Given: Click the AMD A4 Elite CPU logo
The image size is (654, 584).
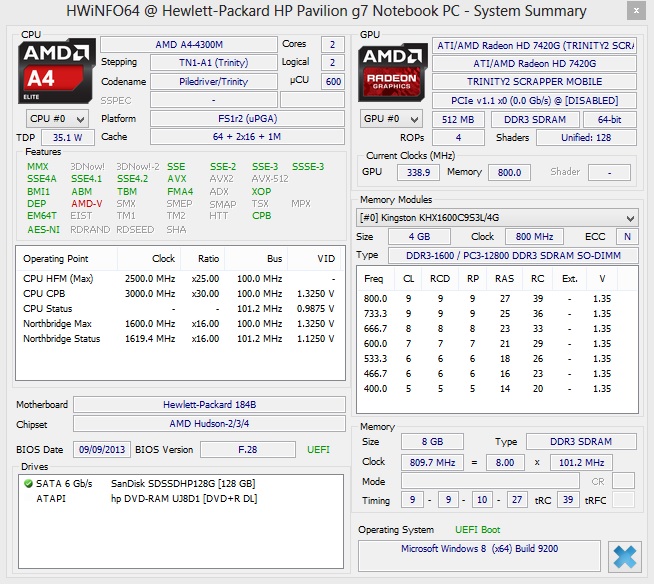Looking at the screenshot, I should coord(55,71).
